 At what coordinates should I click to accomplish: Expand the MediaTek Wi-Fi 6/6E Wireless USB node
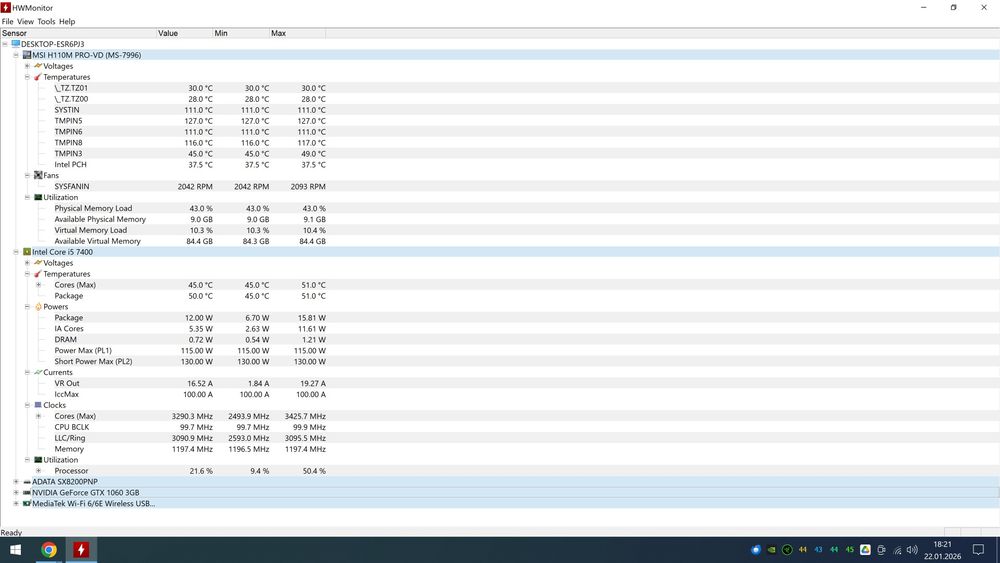click(16, 504)
